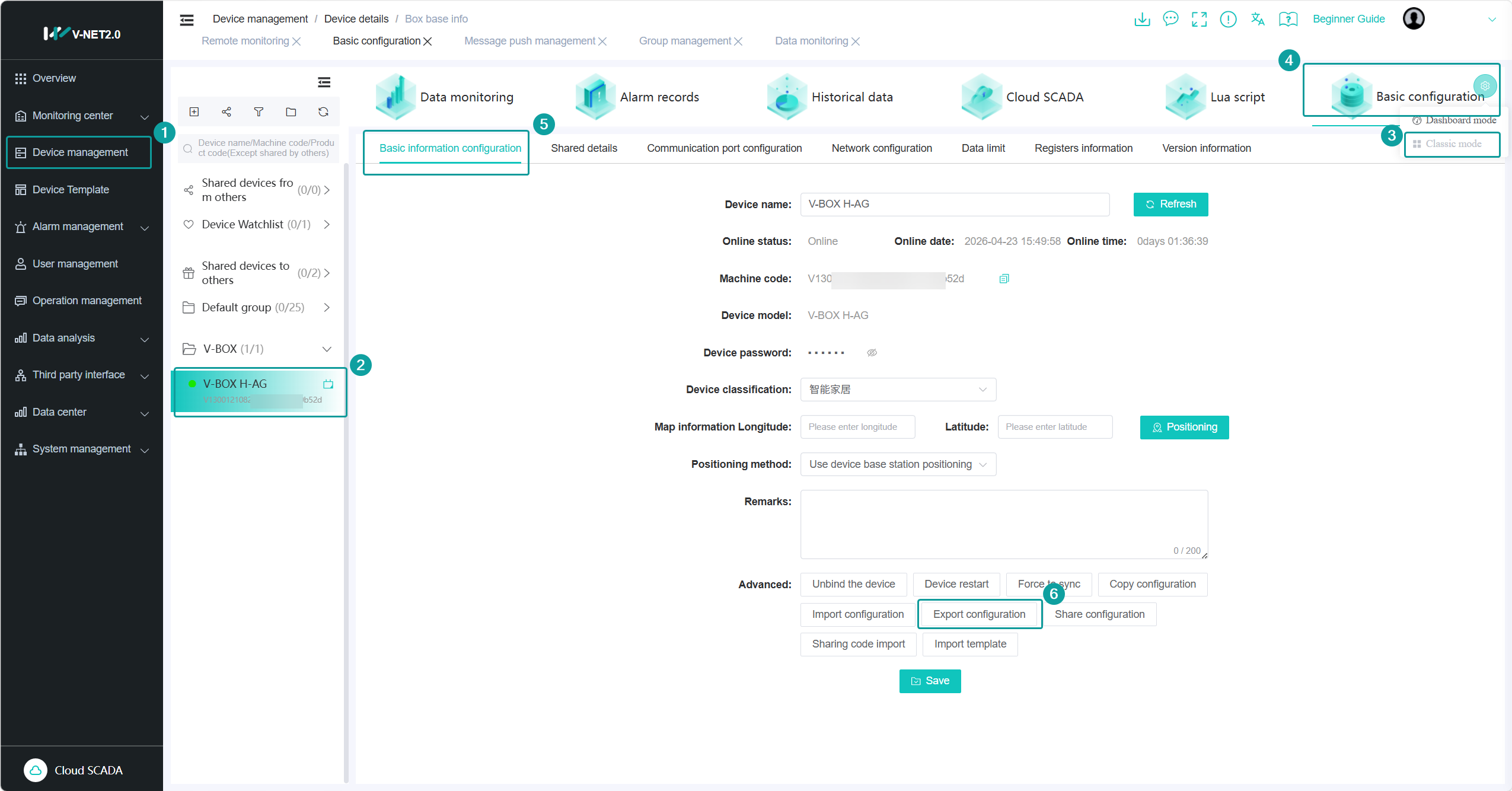1512x791 pixels.
Task: Expand System management menu
Action: click(x=144, y=450)
